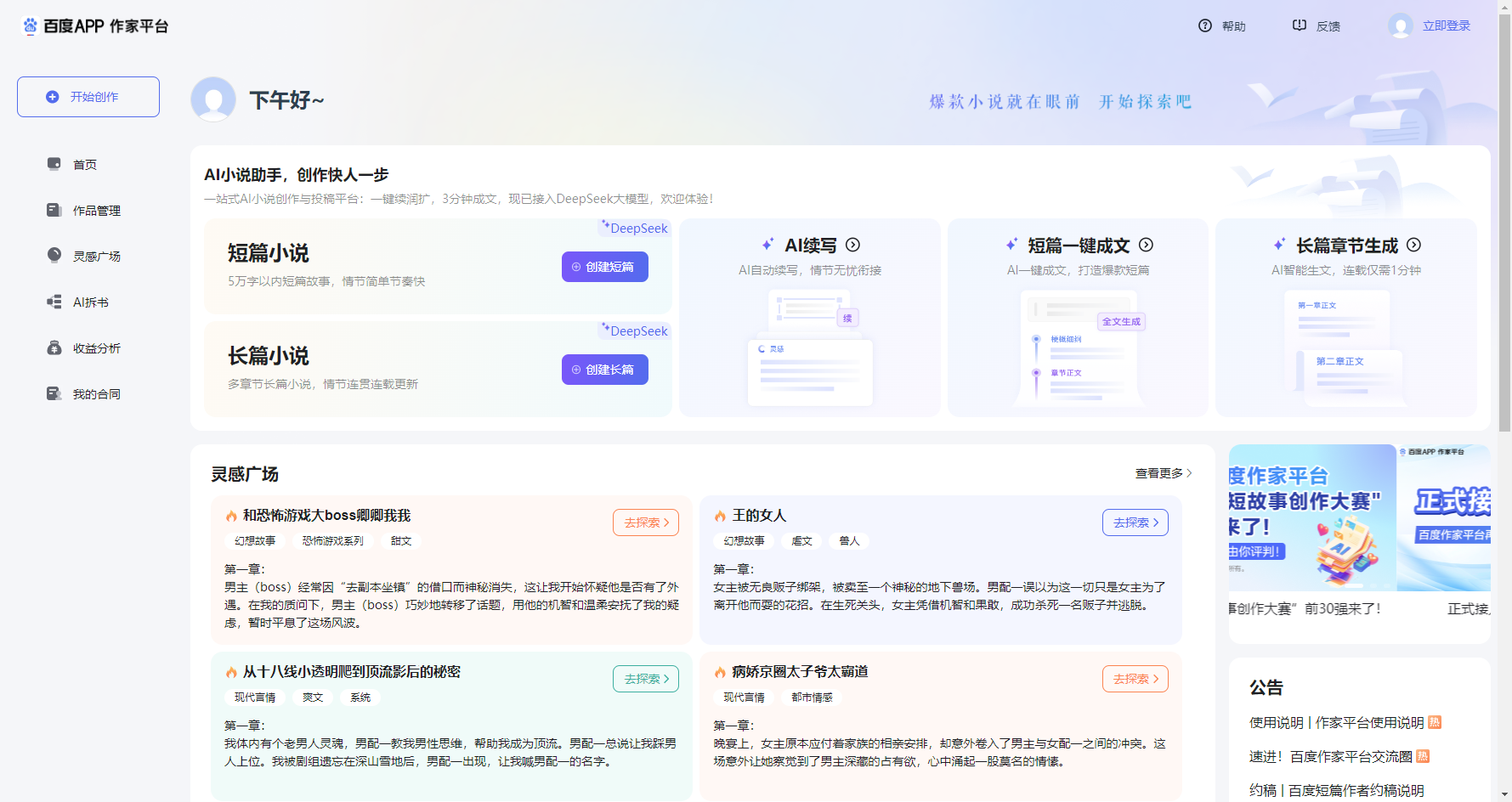Viewport: 1512px width, 802px height.
Task: Click the sparkle icon before 短篇一键成文
Action: coord(1011,245)
